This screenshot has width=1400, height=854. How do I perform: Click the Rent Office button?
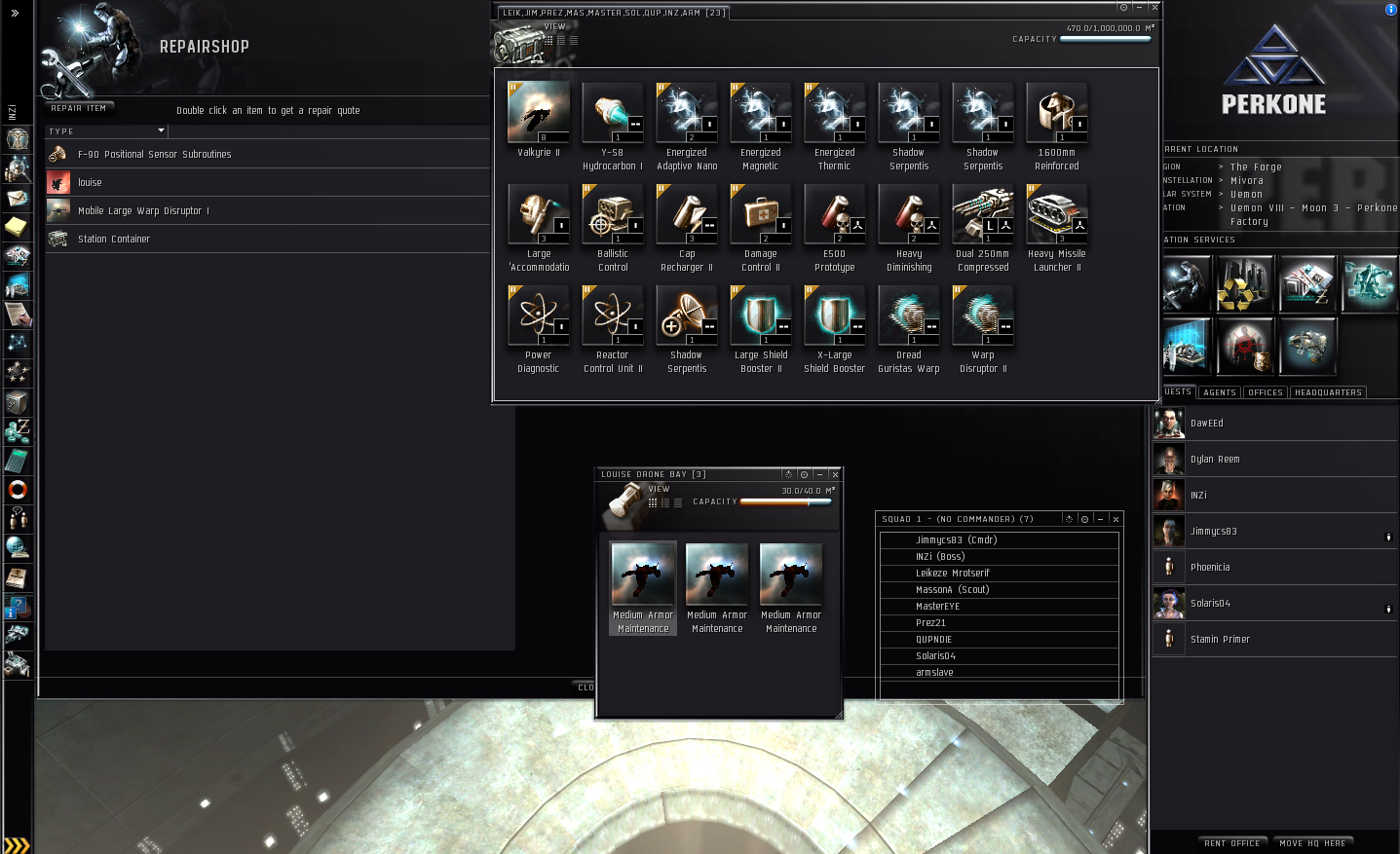pyautogui.click(x=1232, y=843)
